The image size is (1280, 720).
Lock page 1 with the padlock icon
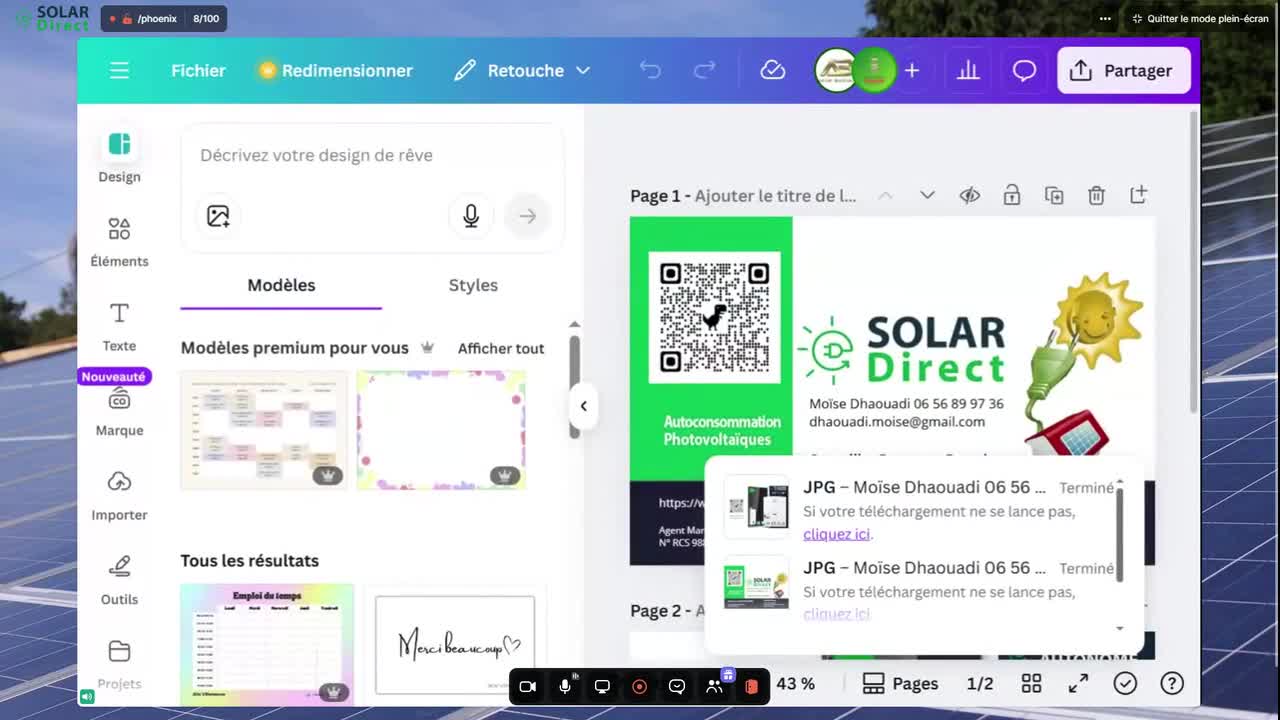(x=1012, y=195)
